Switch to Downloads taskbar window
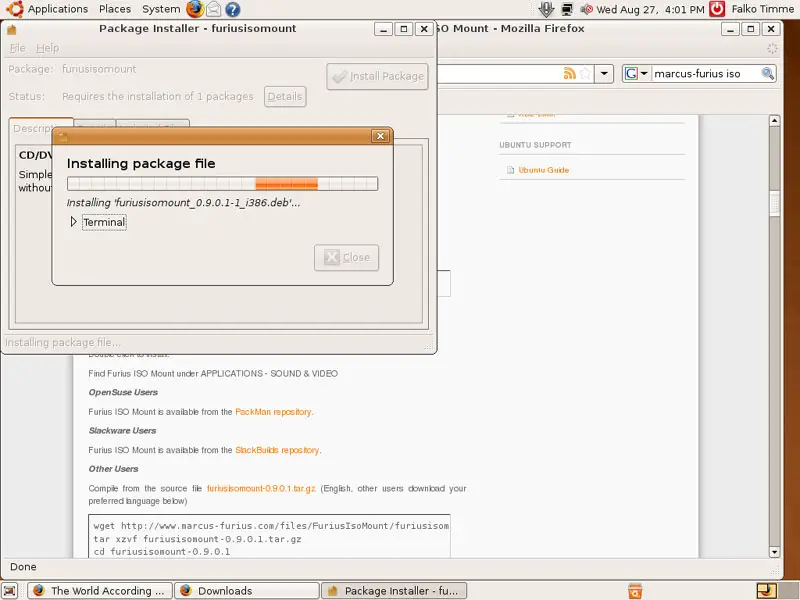The height and width of the screenshot is (600, 800). click(x=247, y=591)
